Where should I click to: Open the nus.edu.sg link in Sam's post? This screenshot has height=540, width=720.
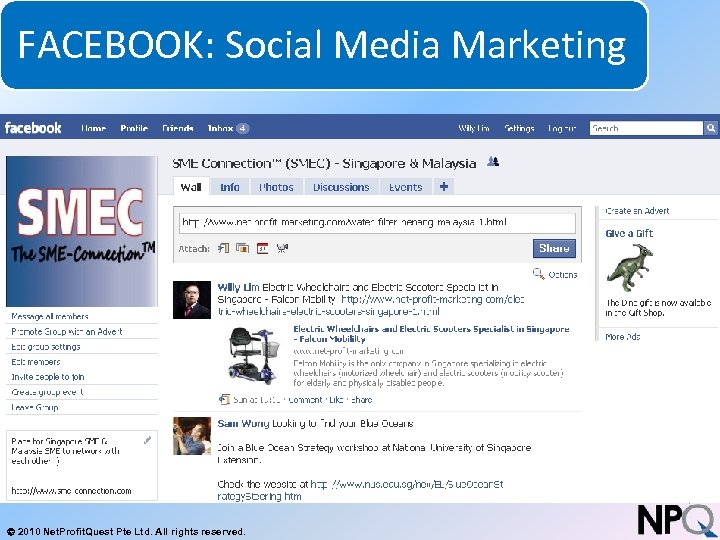360,490
